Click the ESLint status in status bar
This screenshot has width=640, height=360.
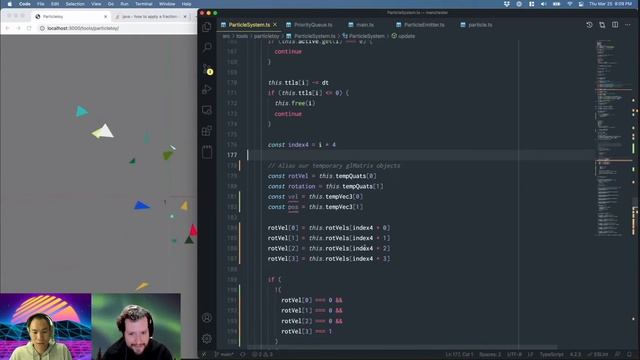(x=598, y=354)
